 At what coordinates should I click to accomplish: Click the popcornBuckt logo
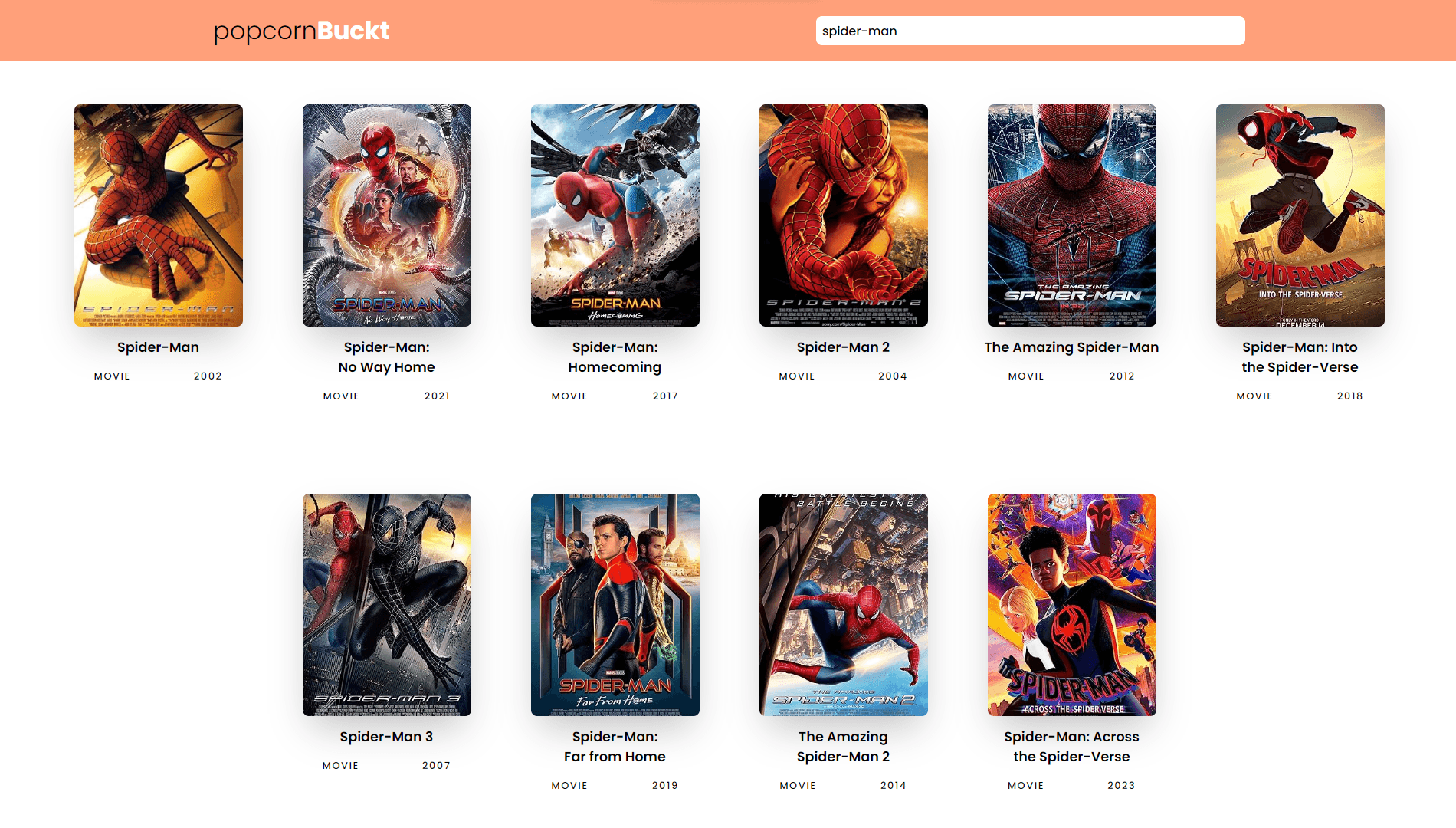(302, 31)
